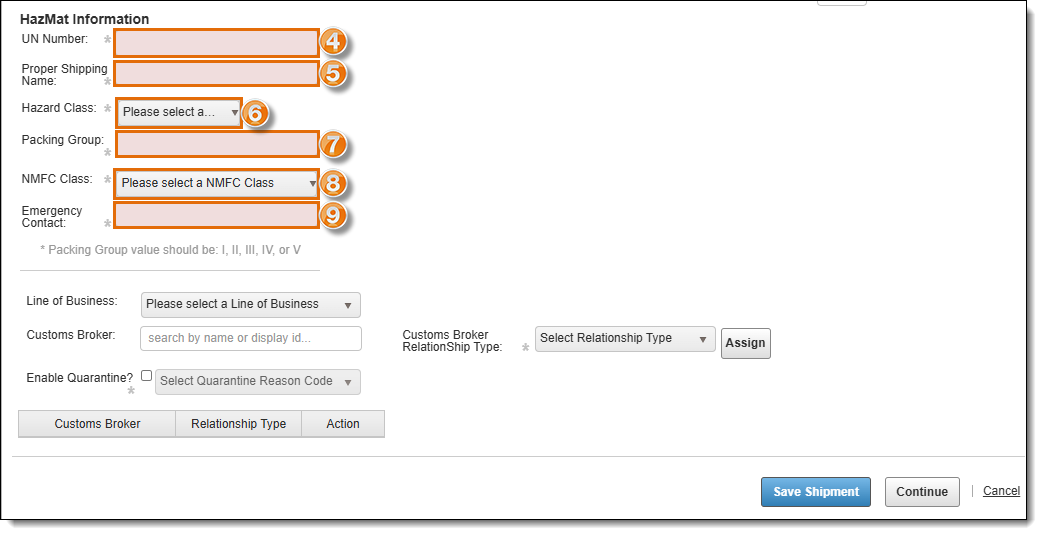Click the Customs Broker search field
1042x535 pixels.
point(251,338)
